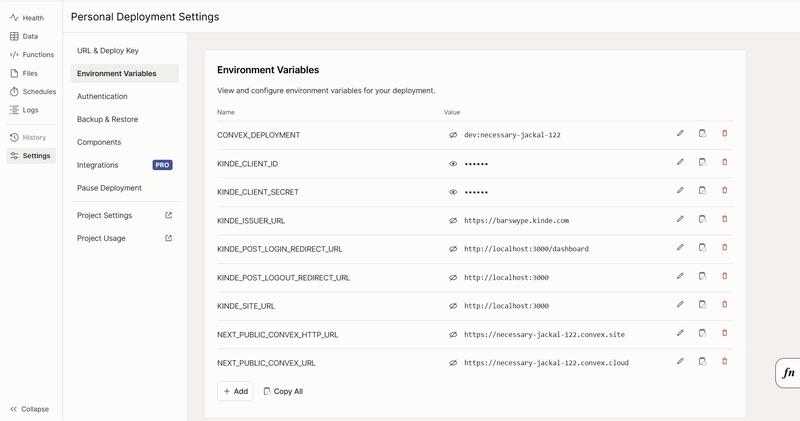Open Integrations PRO settings
800x421 pixels.
pyautogui.click(x=124, y=165)
